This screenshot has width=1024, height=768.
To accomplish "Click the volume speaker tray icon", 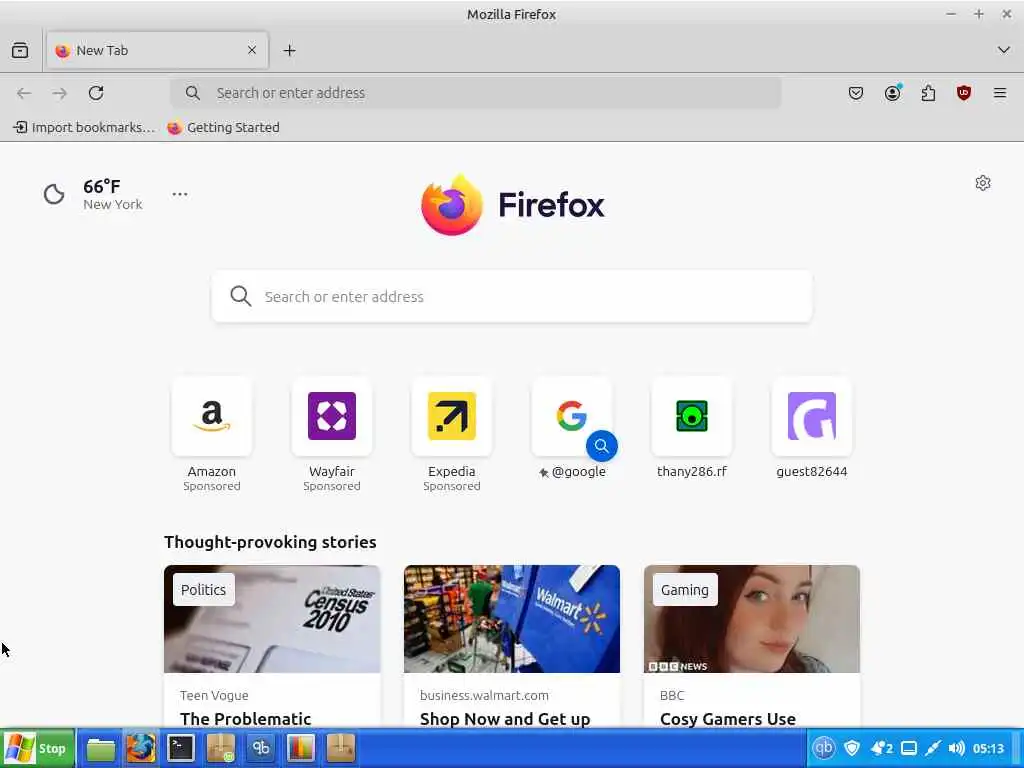I will (x=956, y=748).
